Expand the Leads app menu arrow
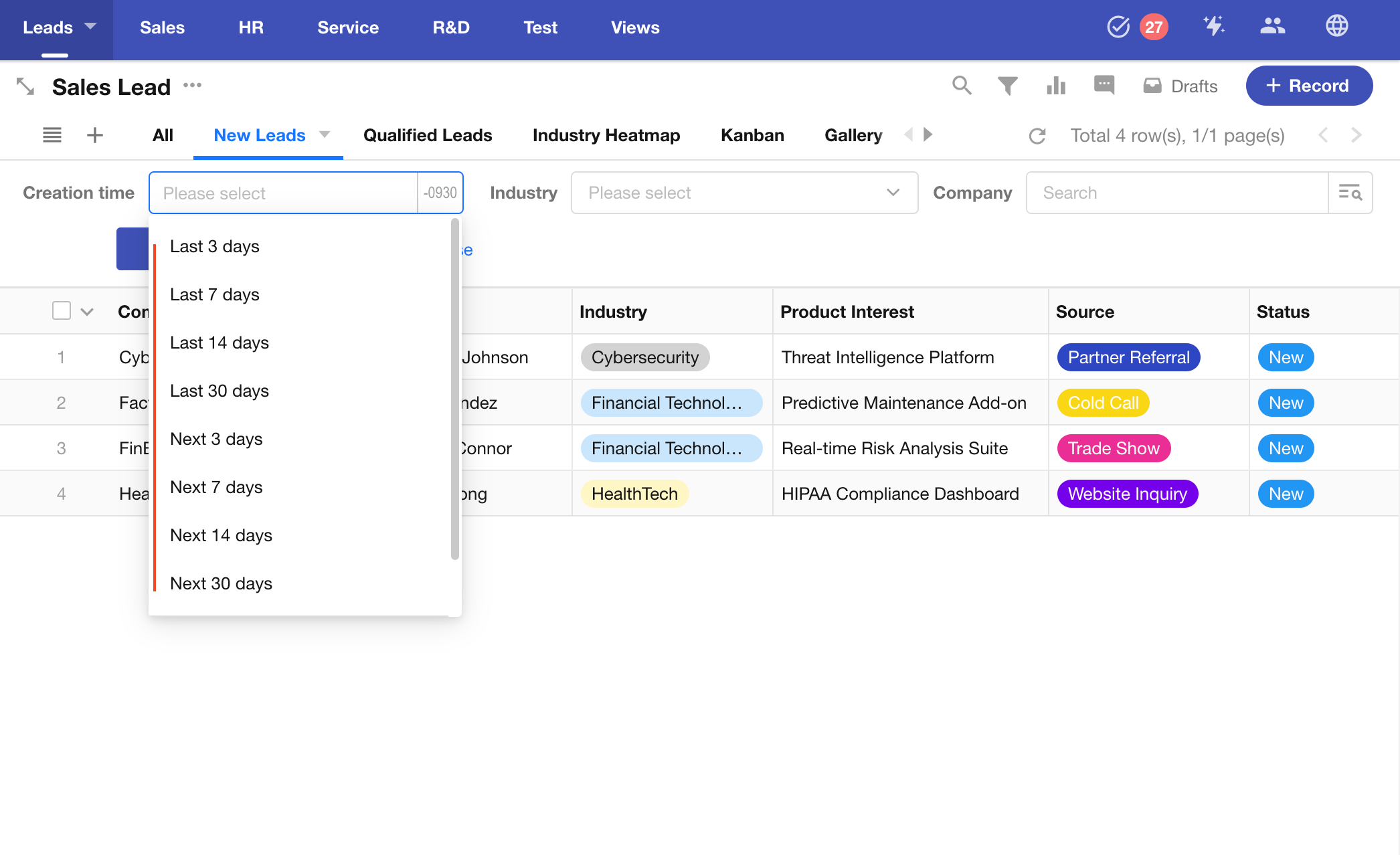Image resolution: width=1400 pixels, height=855 pixels. click(x=90, y=26)
